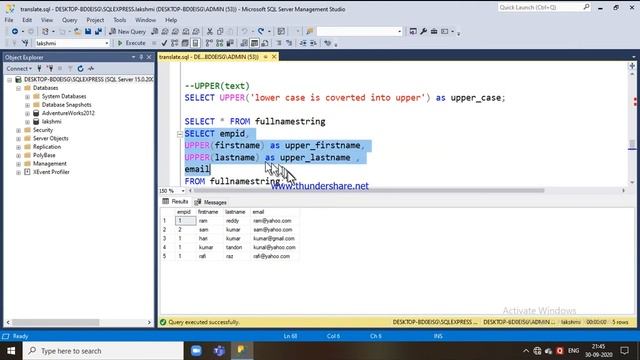
Task: Expand the Security folder node
Action: 18,130
